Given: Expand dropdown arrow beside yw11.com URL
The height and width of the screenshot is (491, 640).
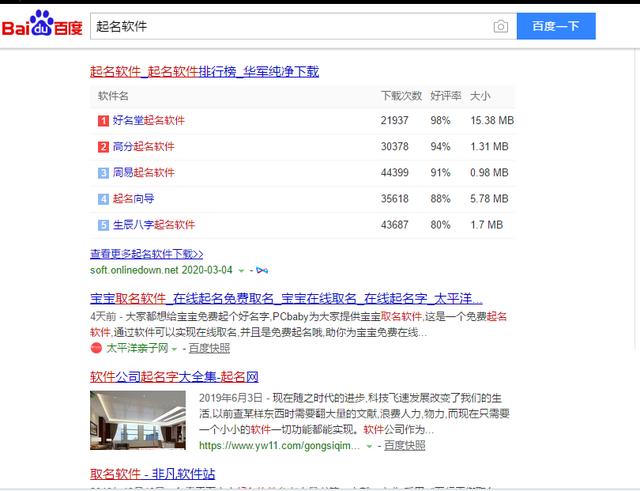Looking at the screenshot, I should coord(369,447).
